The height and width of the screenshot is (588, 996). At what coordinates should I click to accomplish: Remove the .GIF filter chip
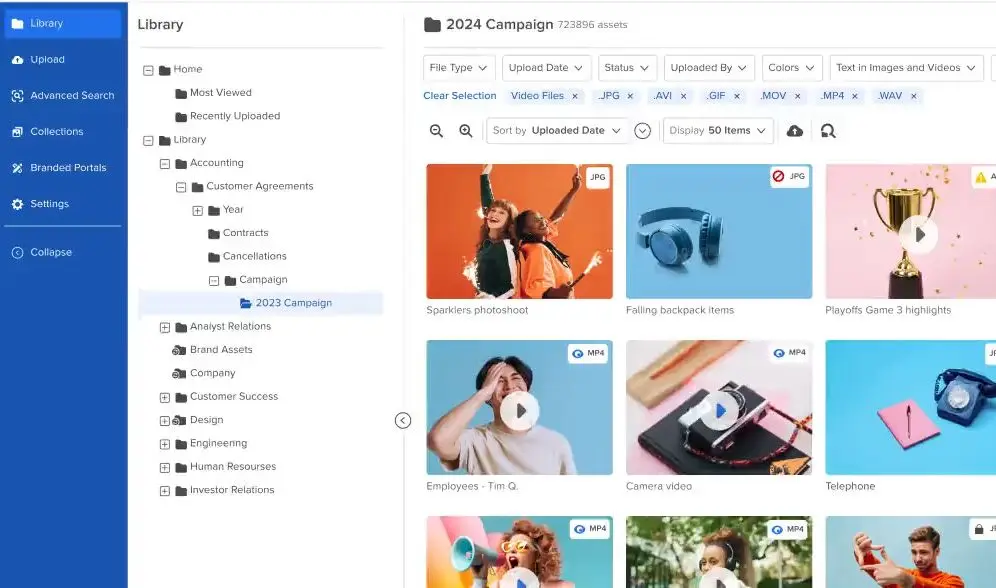click(x=737, y=97)
